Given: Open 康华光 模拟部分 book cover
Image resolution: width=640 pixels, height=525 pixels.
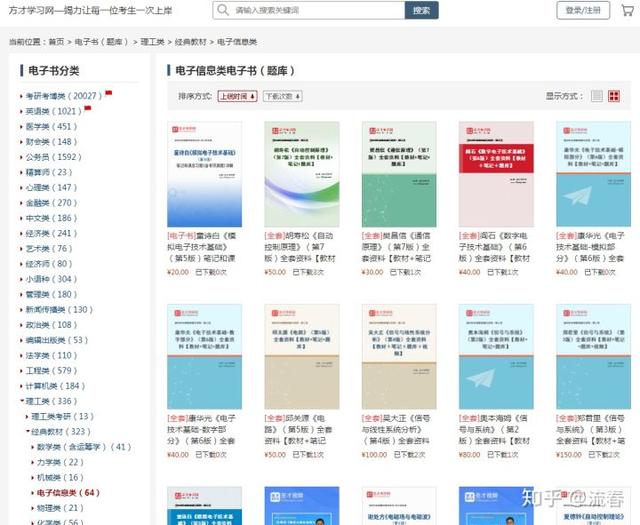Looking at the screenshot, I should pyautogui.click(x=593, y=174).
